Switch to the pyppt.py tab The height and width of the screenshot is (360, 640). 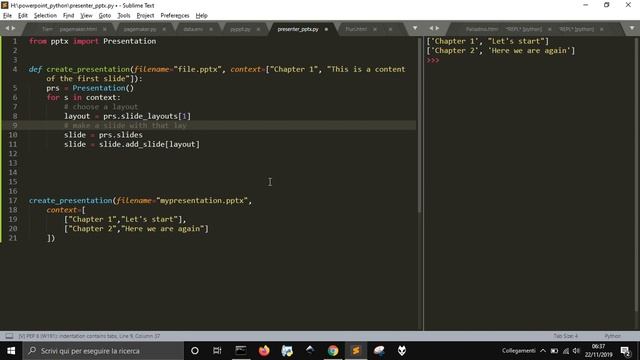[240, 29]
